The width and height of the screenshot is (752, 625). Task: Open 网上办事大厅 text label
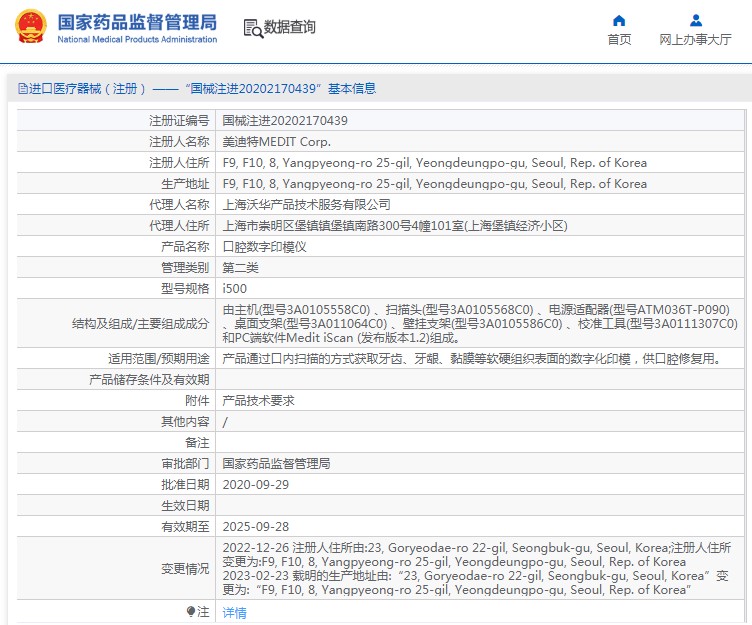tap(695, 40)
